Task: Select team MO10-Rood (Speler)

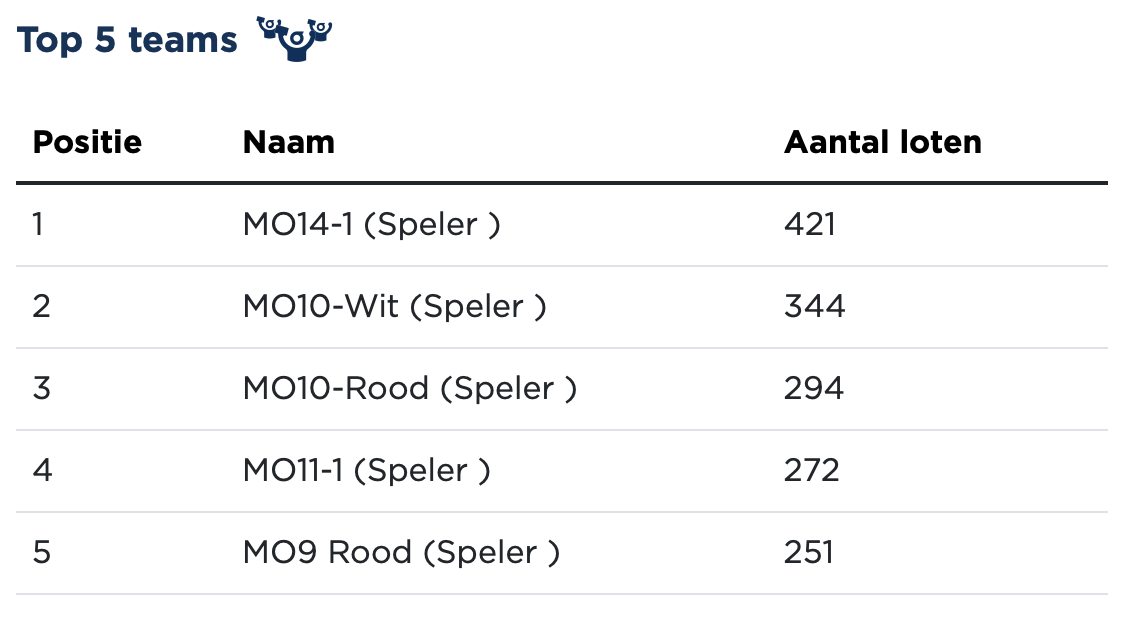Action: click(409, 388)
